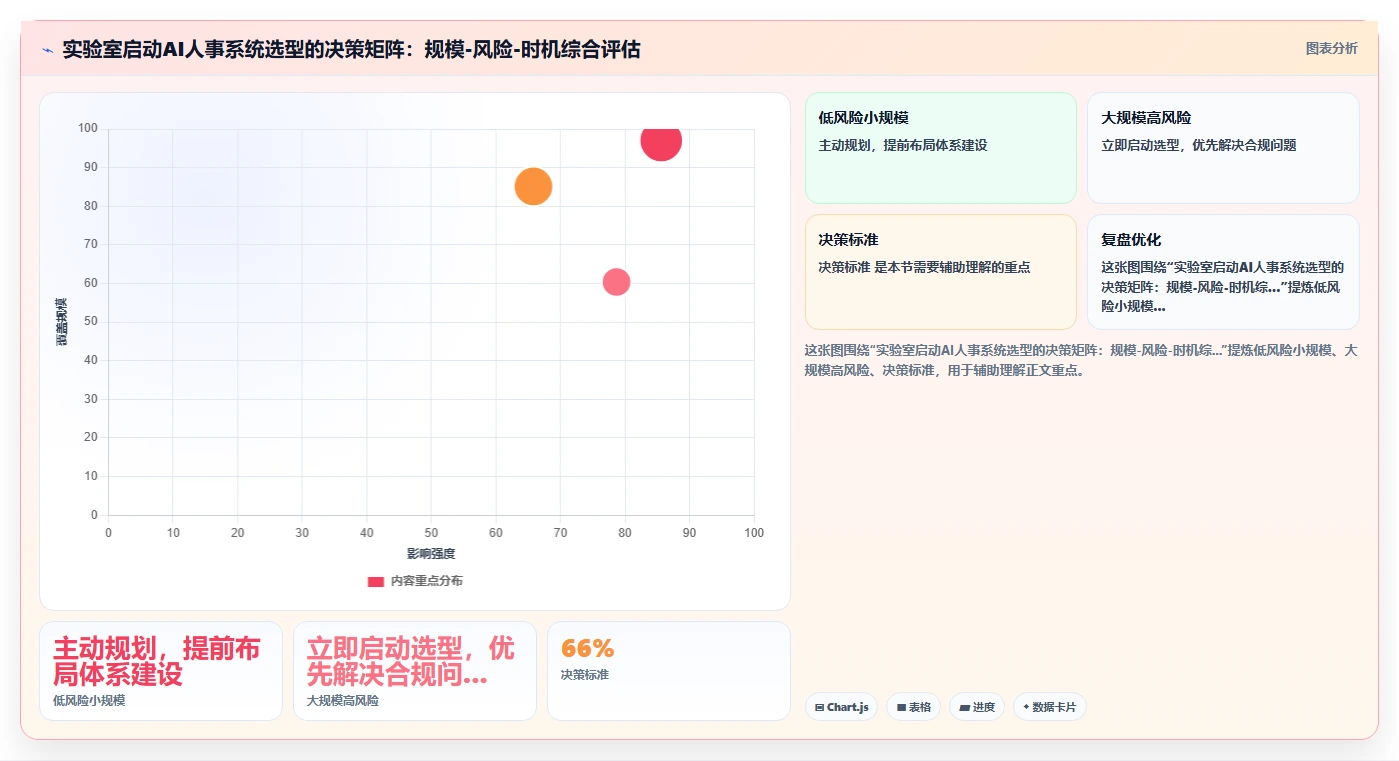Click 决策标准 是本节需要辅助理解的重点 text
The width and height of the screenshot is (1399, 761).
coord(924,267)
